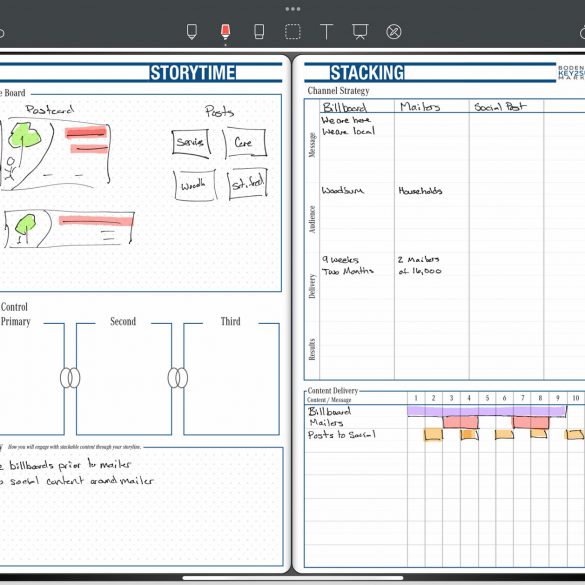585x585 pixels.
Task: Select the Billboard column header in Channel Strategy
Action: point(344,107)
